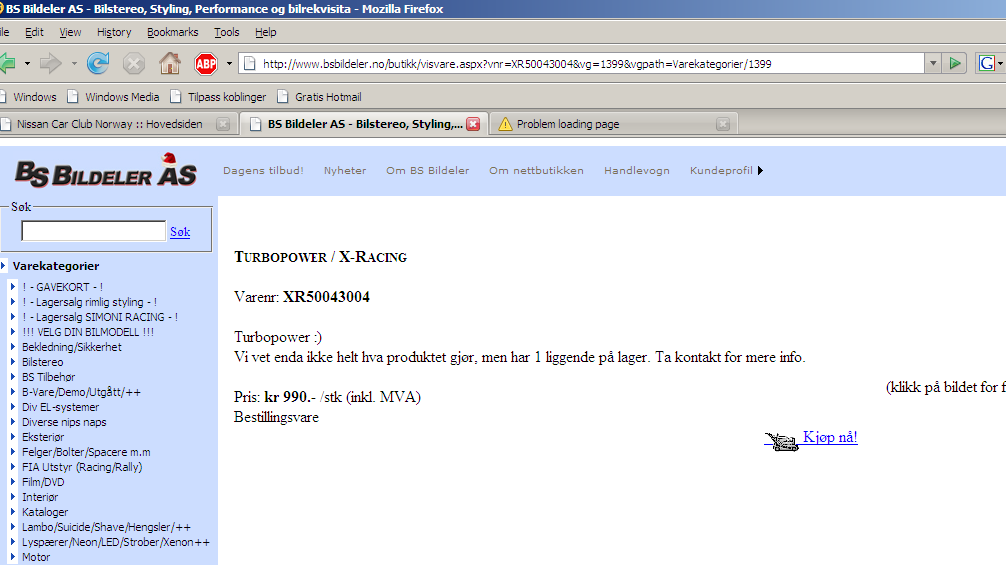Select Lagersalg rimlig styling category

(89, 302)
